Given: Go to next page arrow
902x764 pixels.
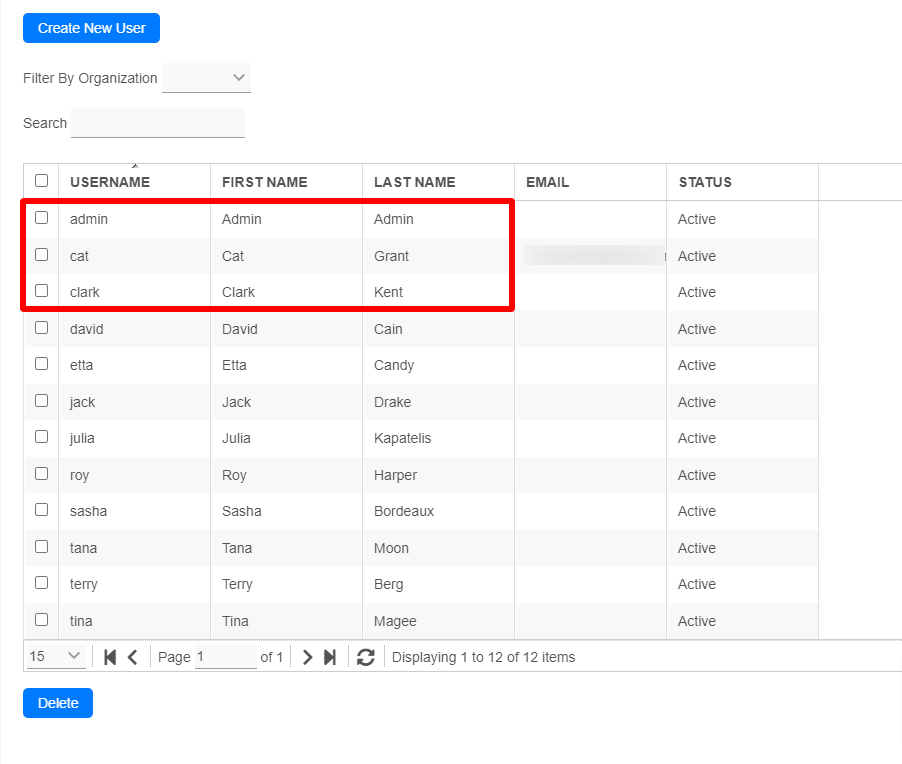Looking at the screenshot, I should coord(307,657).
